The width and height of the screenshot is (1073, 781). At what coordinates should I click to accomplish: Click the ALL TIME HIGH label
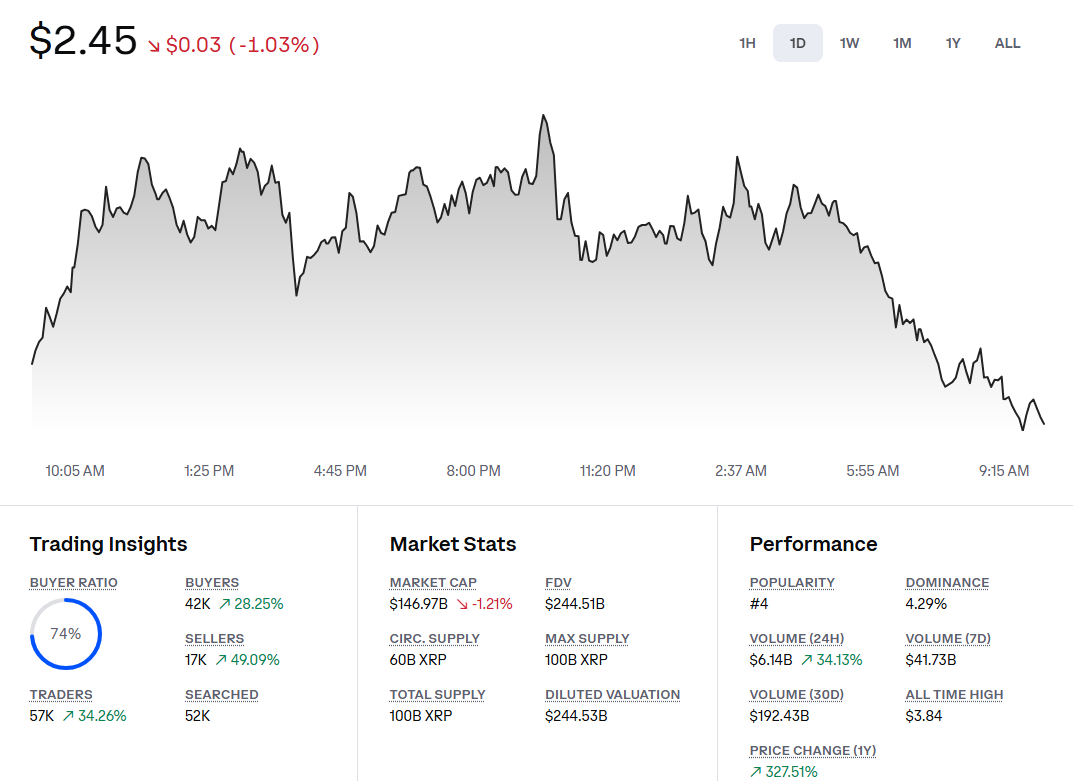click(x=954, y=694)
